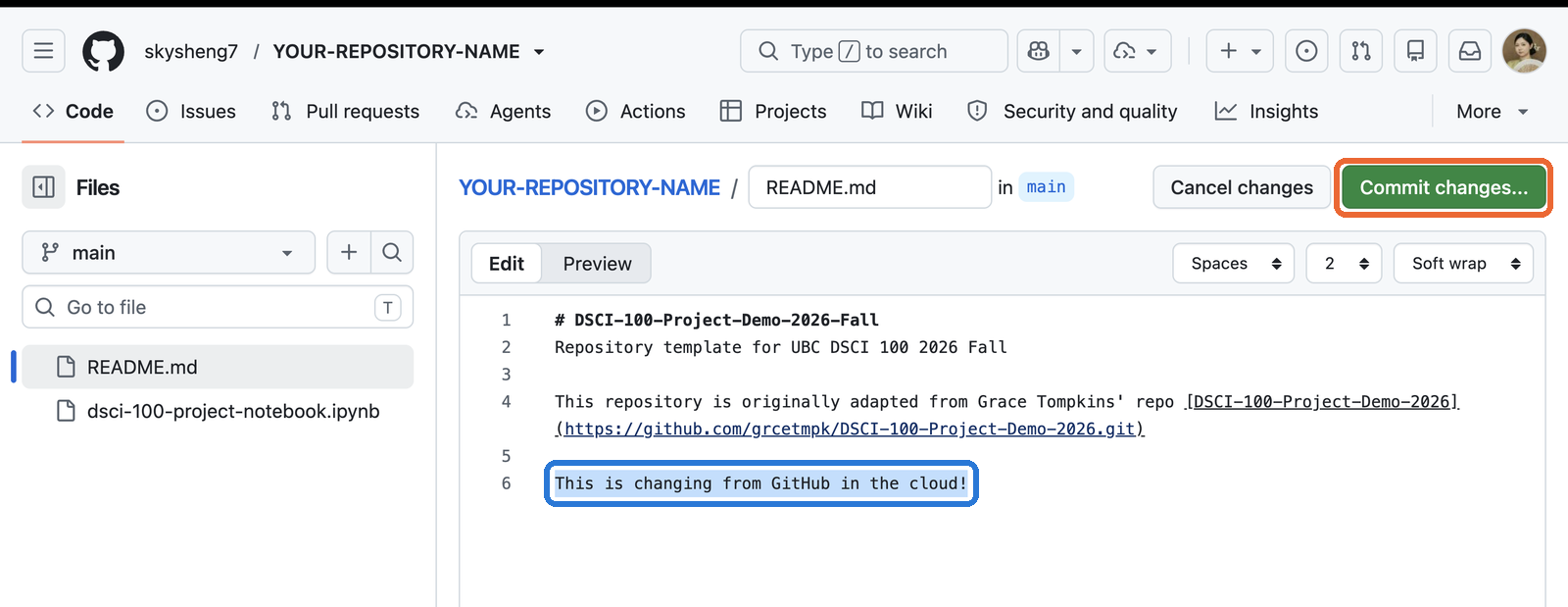Screen dimensions: 1568x607
Task: Click Cancel changes
Action: pos(1242,187)
